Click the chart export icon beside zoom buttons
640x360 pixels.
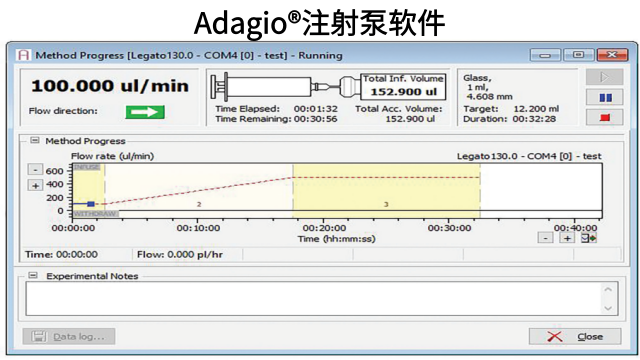589,238
